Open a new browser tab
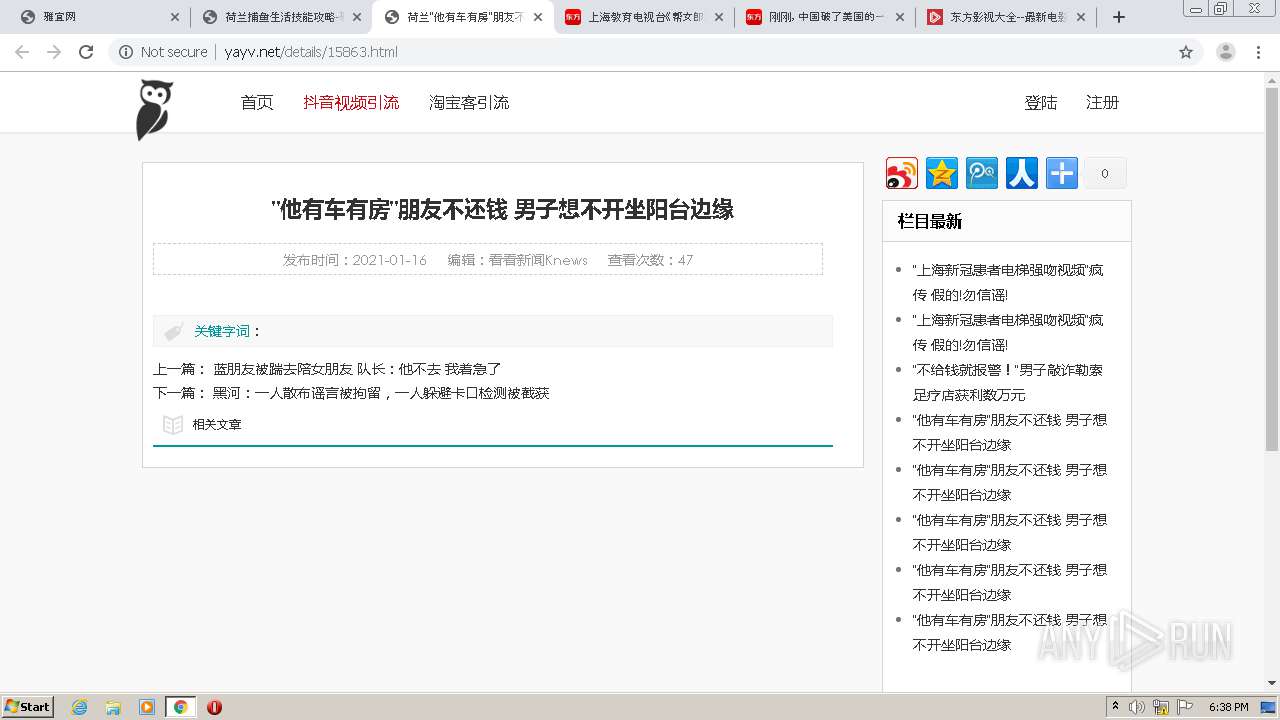 point(1119,17)
